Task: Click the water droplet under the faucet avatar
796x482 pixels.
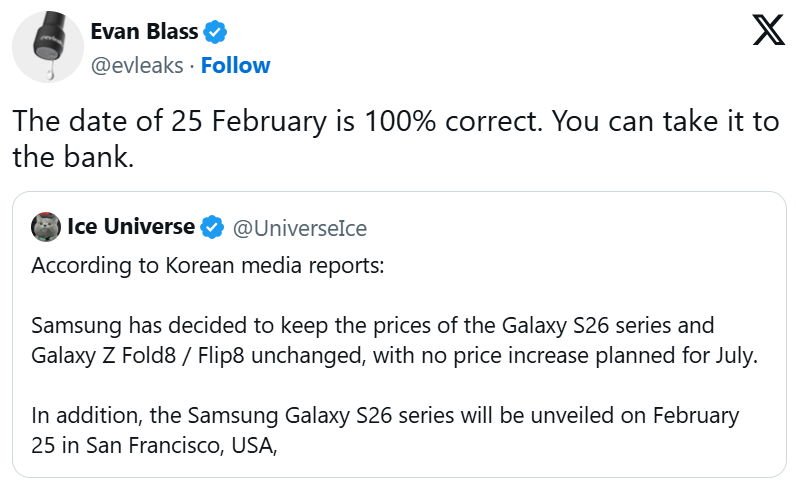Action: pos(49,74)
